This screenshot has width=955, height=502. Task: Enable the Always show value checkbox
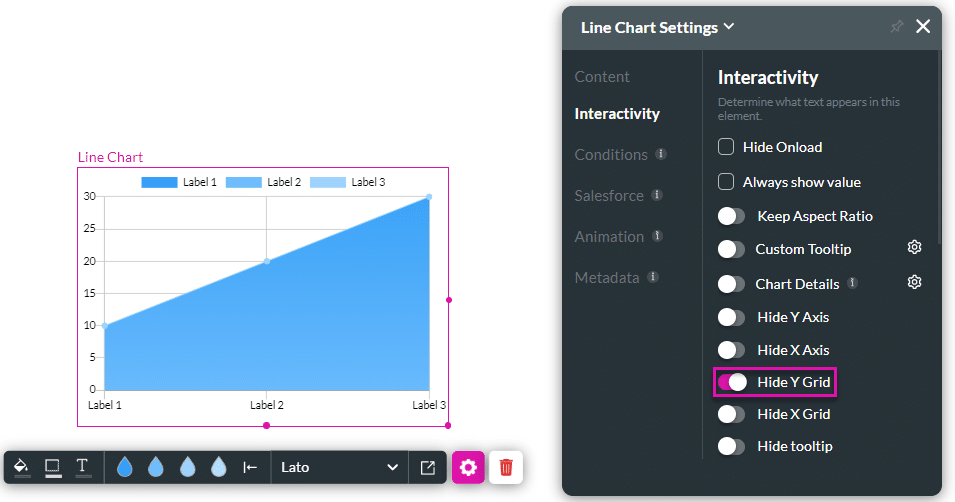pyautogui.click(x=727, y=182)
